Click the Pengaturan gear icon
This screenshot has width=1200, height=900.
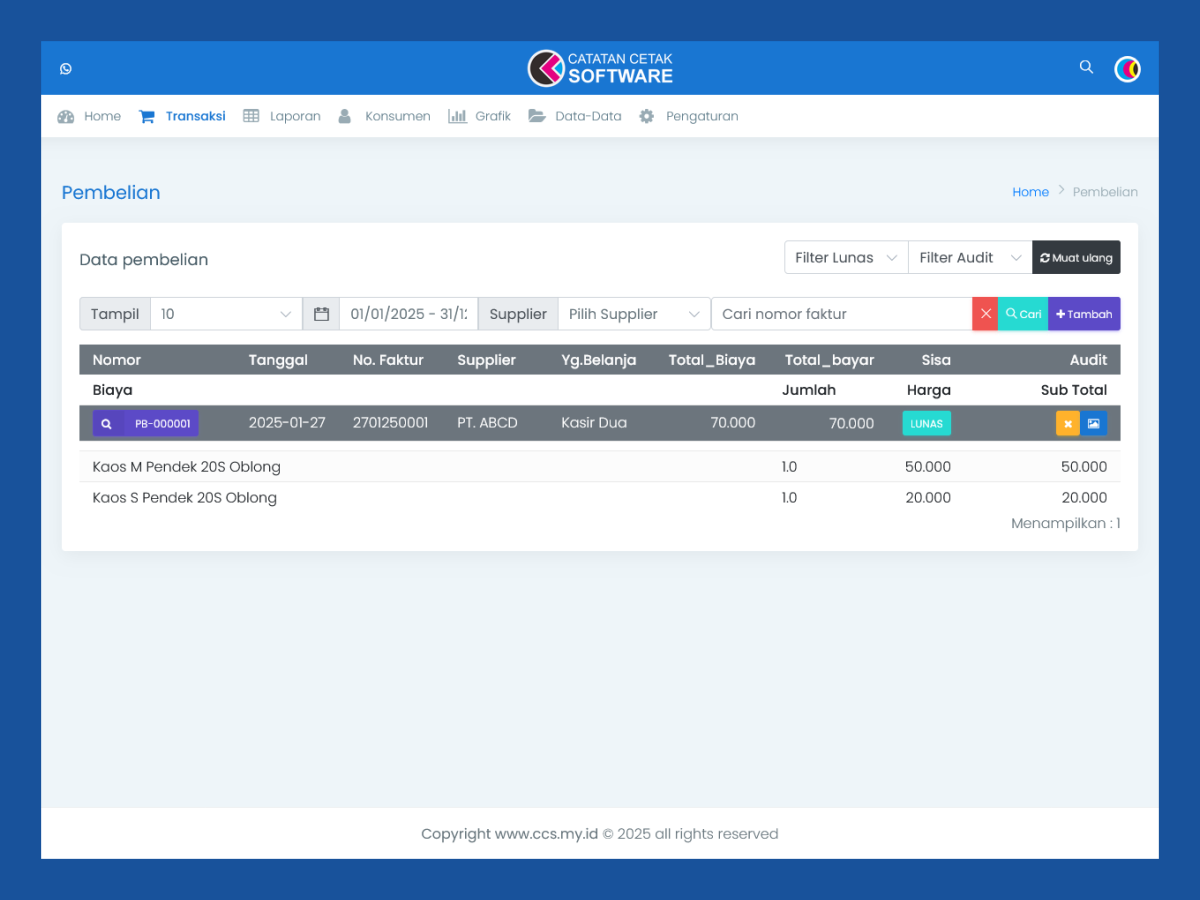pos(647,116)
